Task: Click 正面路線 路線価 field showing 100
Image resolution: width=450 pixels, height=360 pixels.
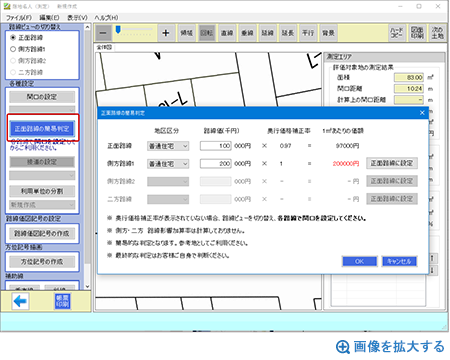Action: 216,146
